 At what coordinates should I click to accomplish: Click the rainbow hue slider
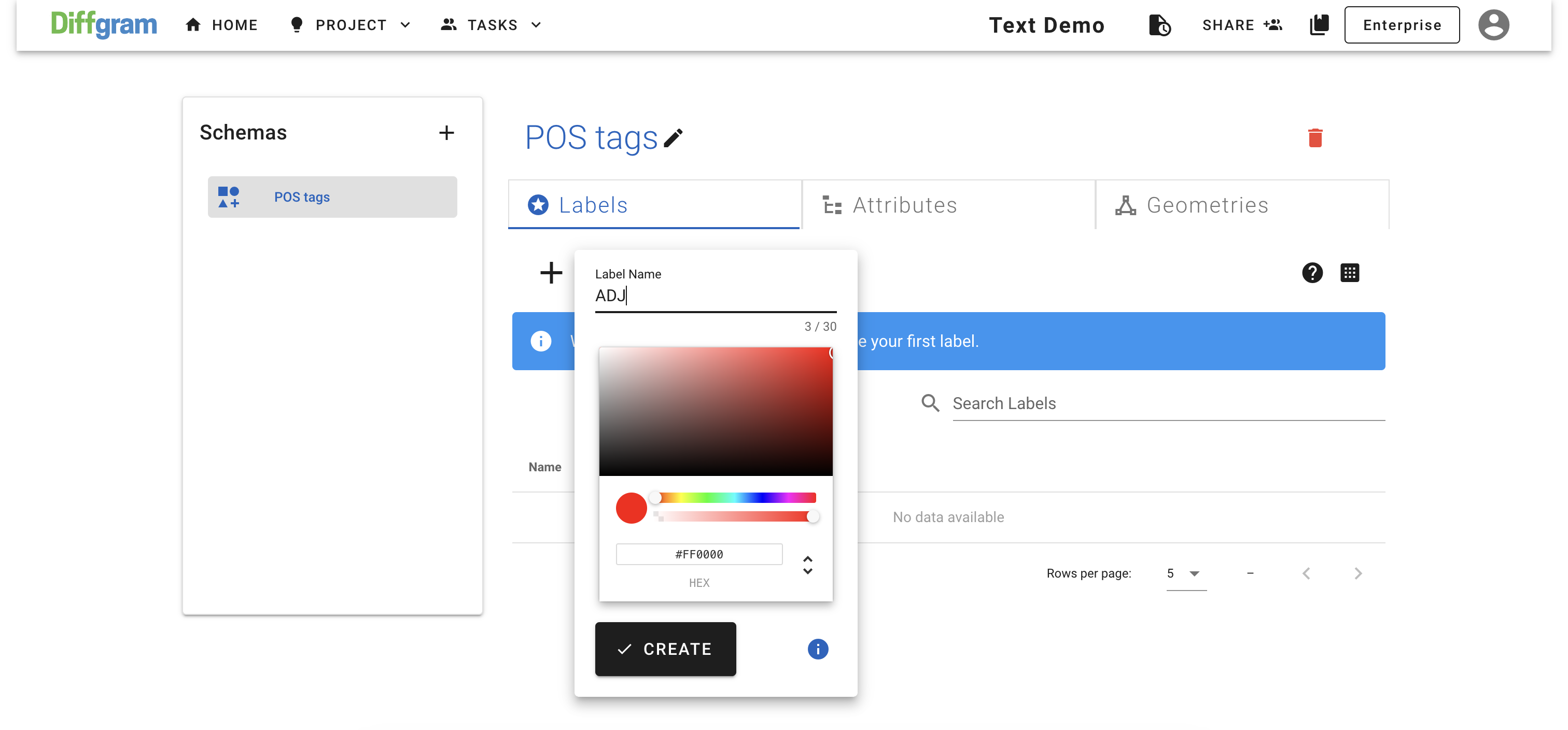[736, 498]
